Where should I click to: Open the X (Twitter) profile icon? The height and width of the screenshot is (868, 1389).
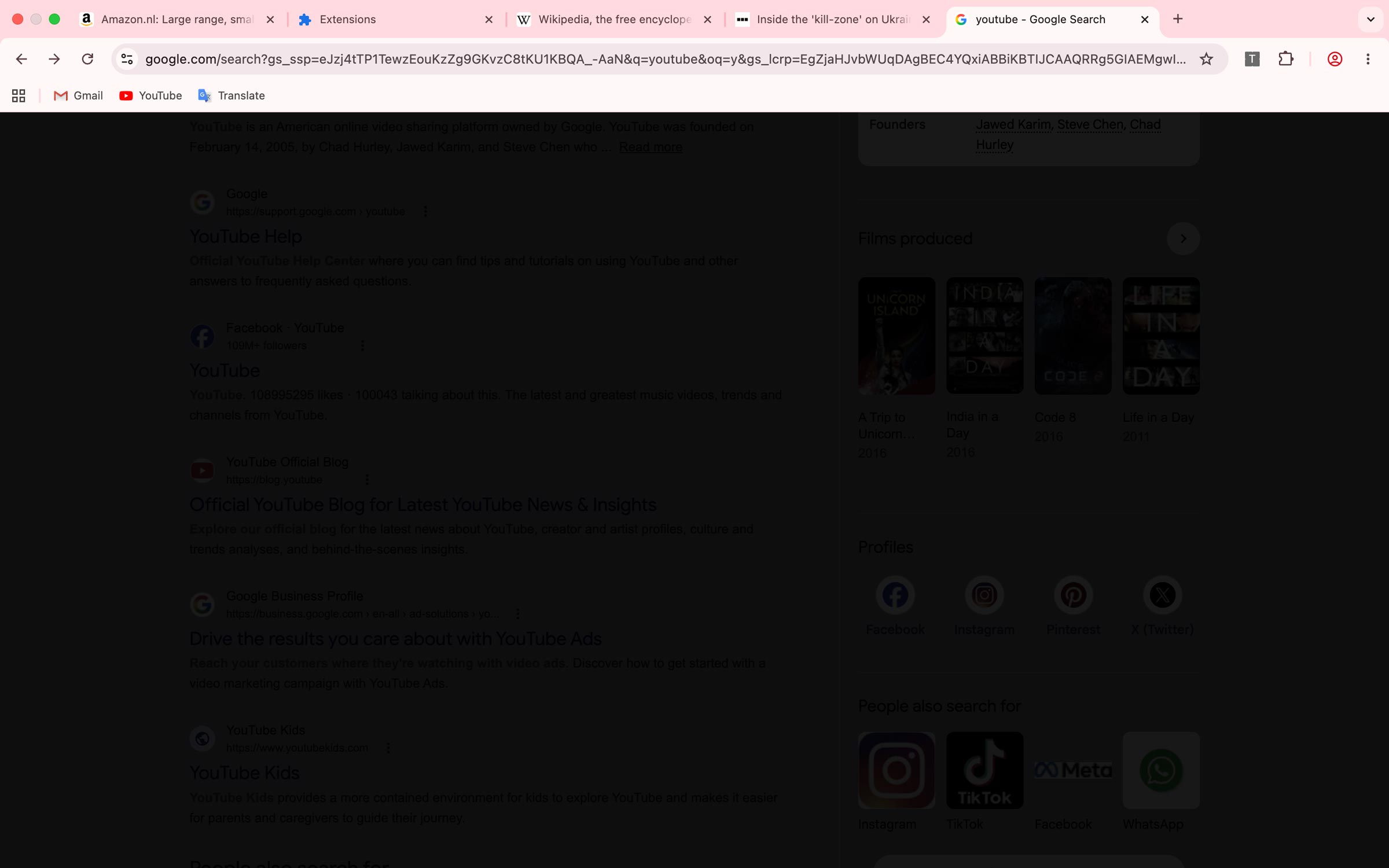[1162, 595]
